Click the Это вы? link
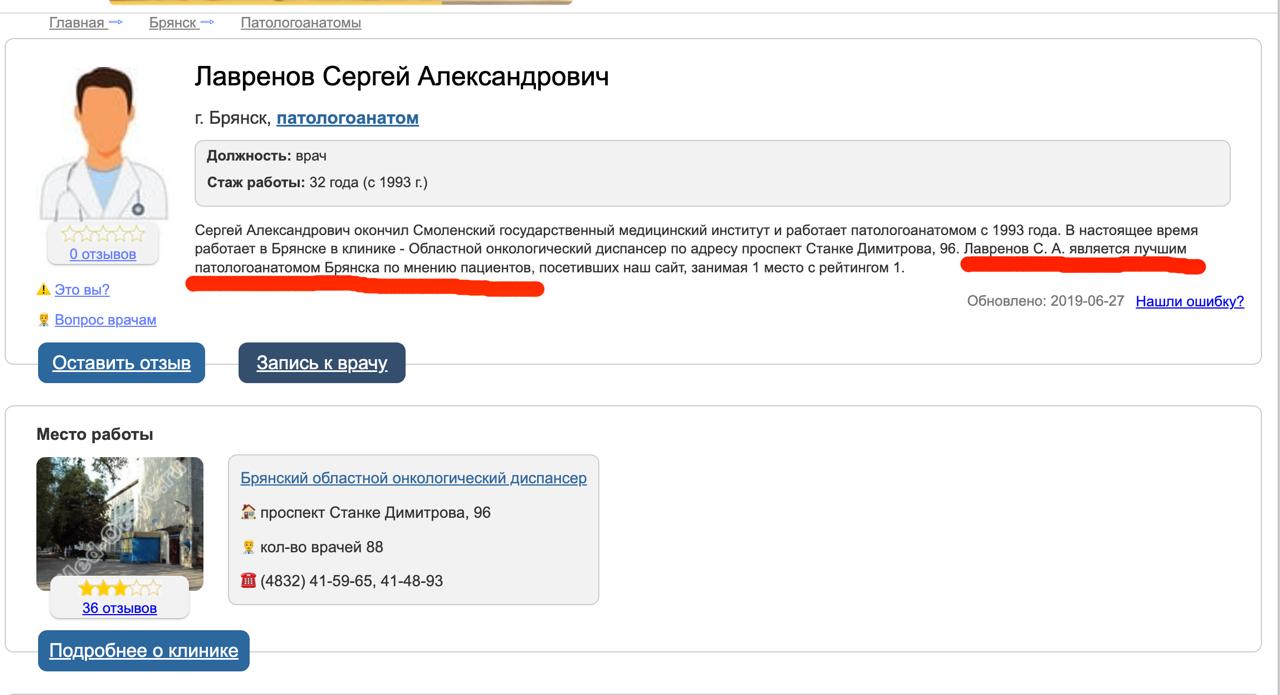This screenshot has width=1280, height=695. point(82,290)
